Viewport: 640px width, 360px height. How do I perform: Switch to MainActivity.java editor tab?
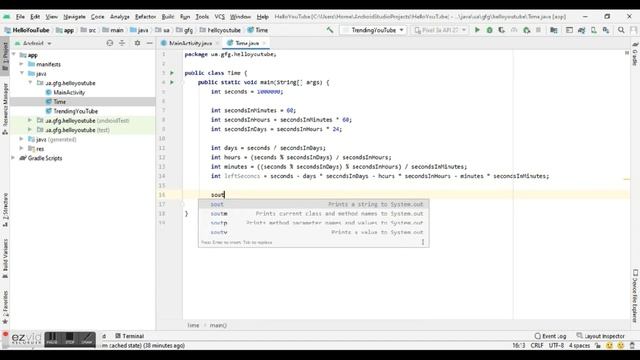click(x=190, y=43)
